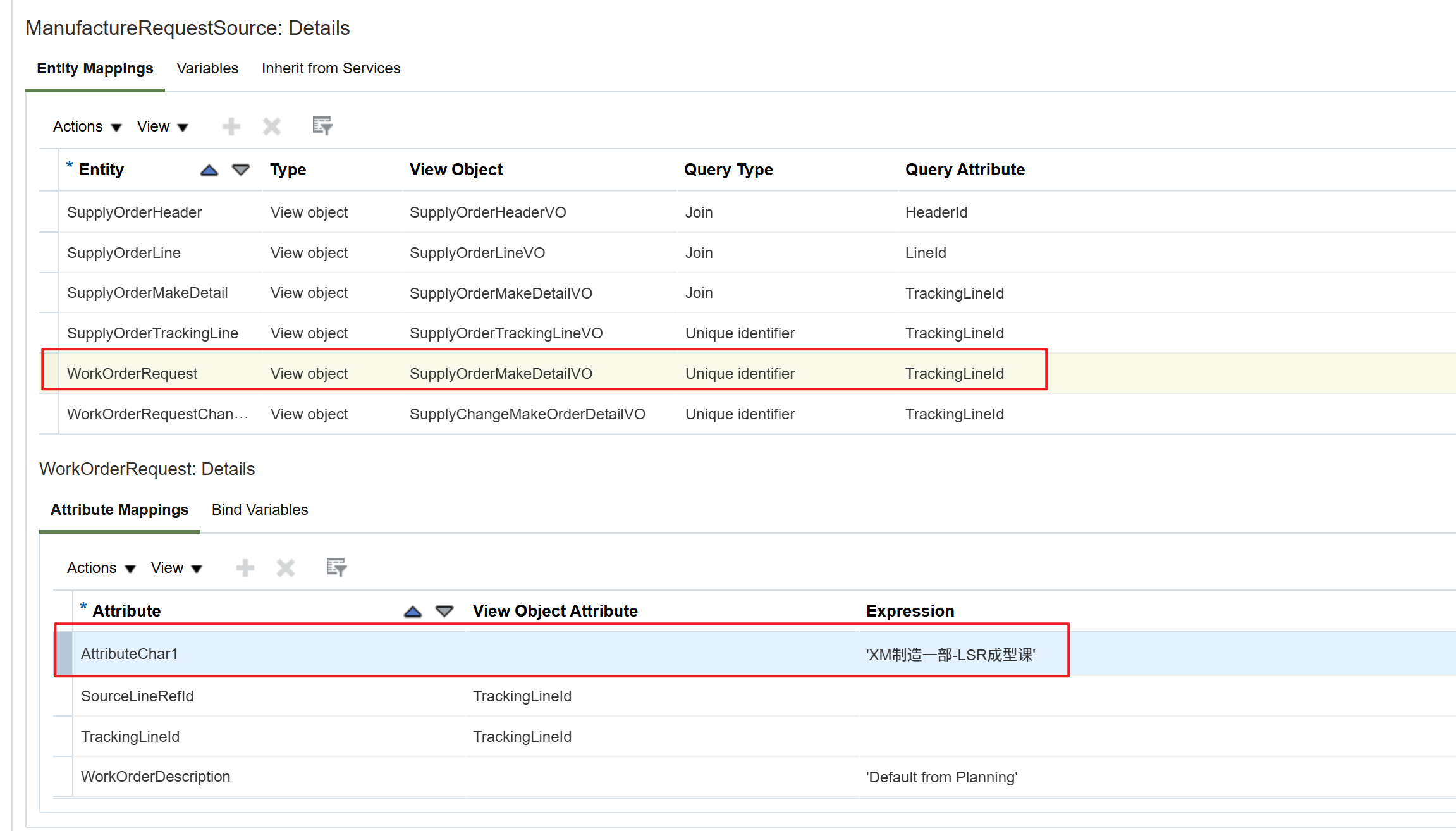Delete selected entity mapping using the X icon
This screenshot has width=1456, height=831.
click(271, 126)
